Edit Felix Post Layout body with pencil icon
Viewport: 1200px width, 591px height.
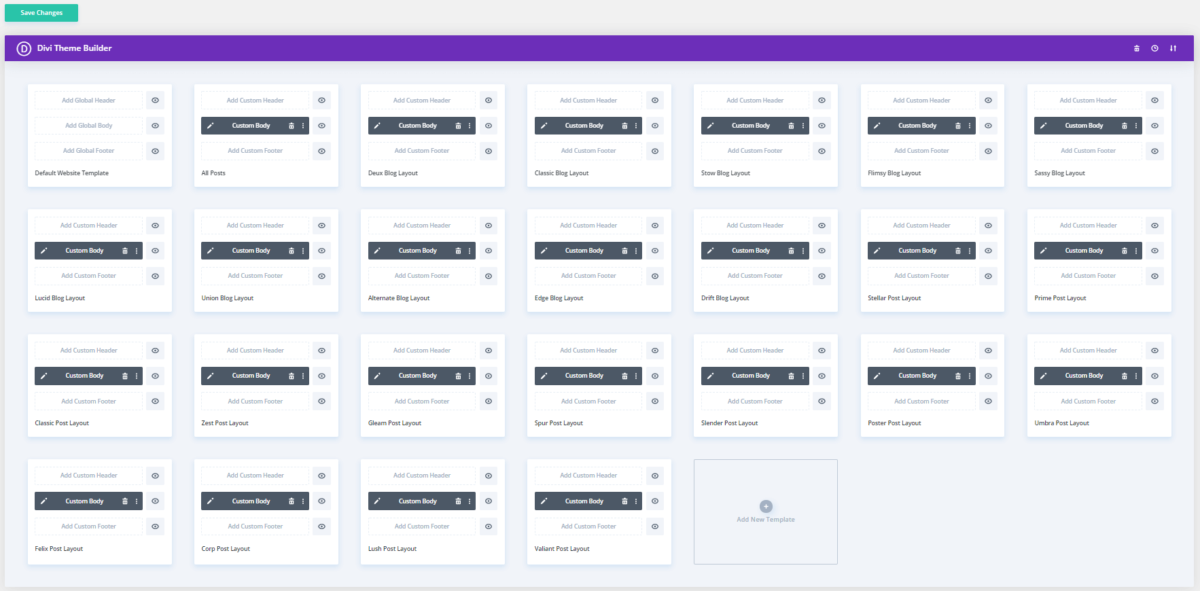point(45,500)
